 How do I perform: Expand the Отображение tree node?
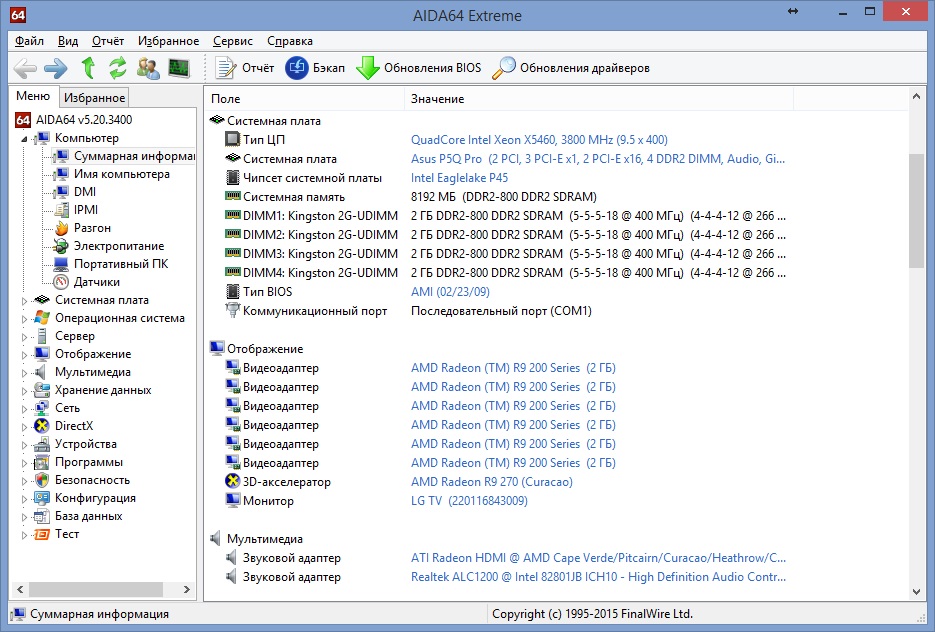coord(24,355)
